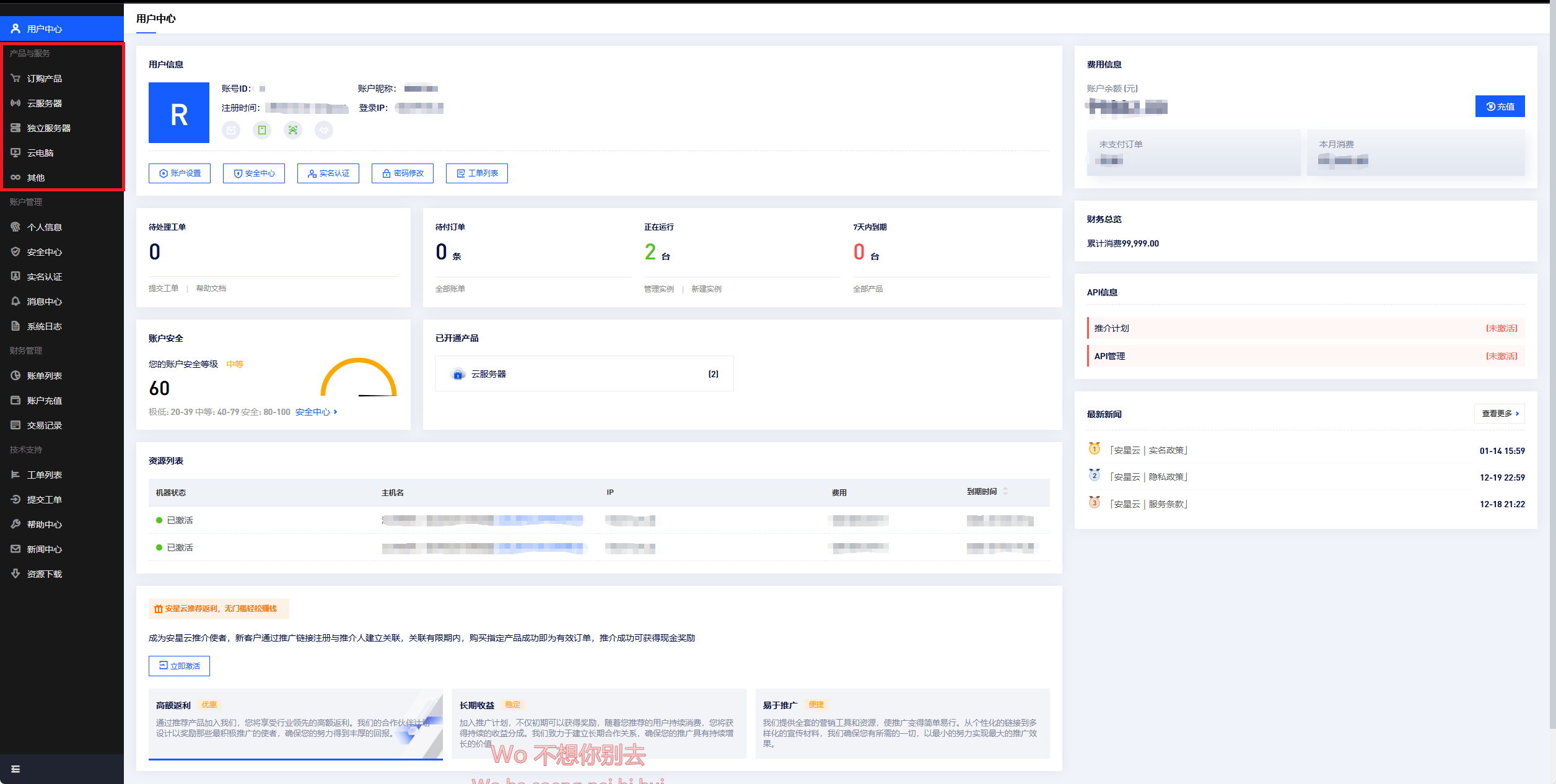Expand 查看更多 news chevron
Image resolution: width=1556 pixels, height=784 pixels.
tap(1517, 414)
